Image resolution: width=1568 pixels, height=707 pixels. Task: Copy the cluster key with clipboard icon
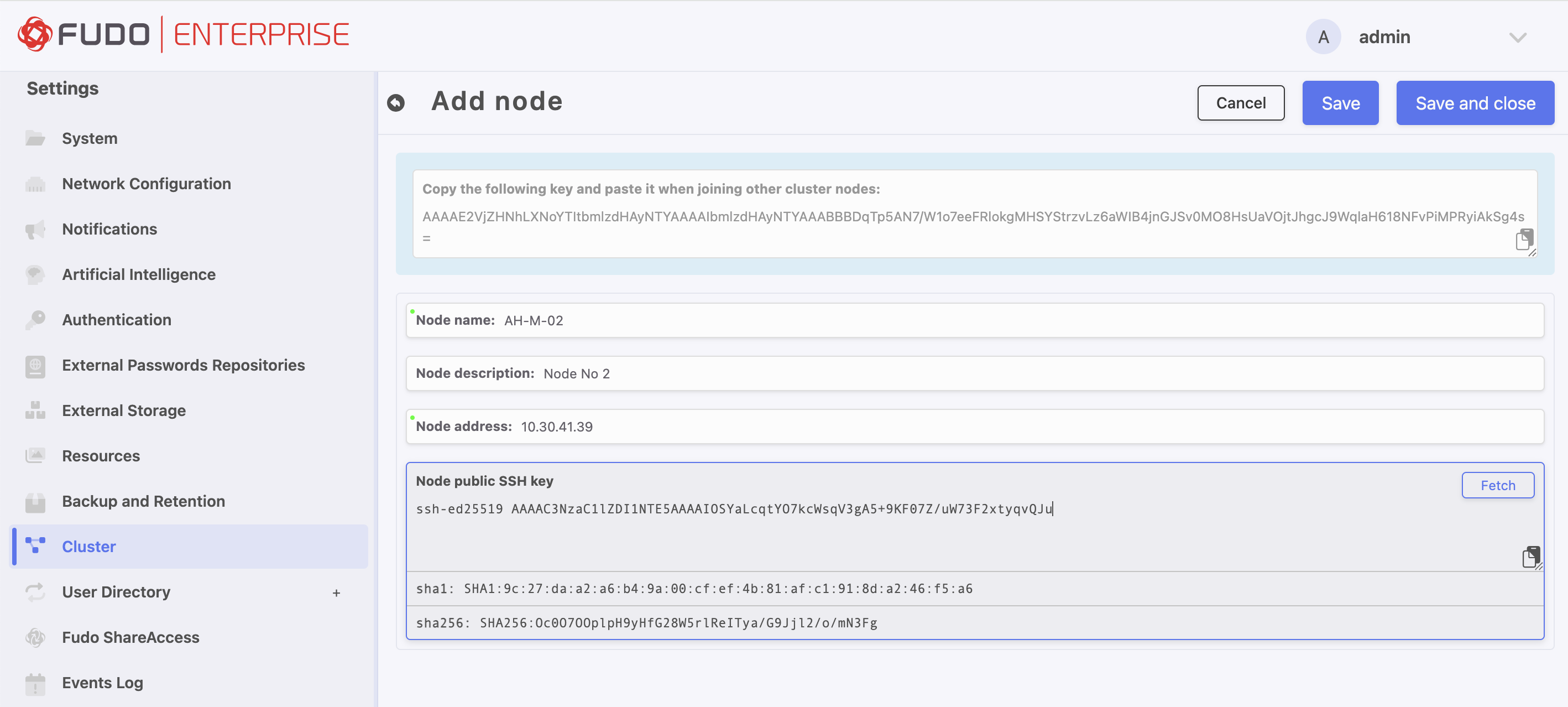[1524, 240]
